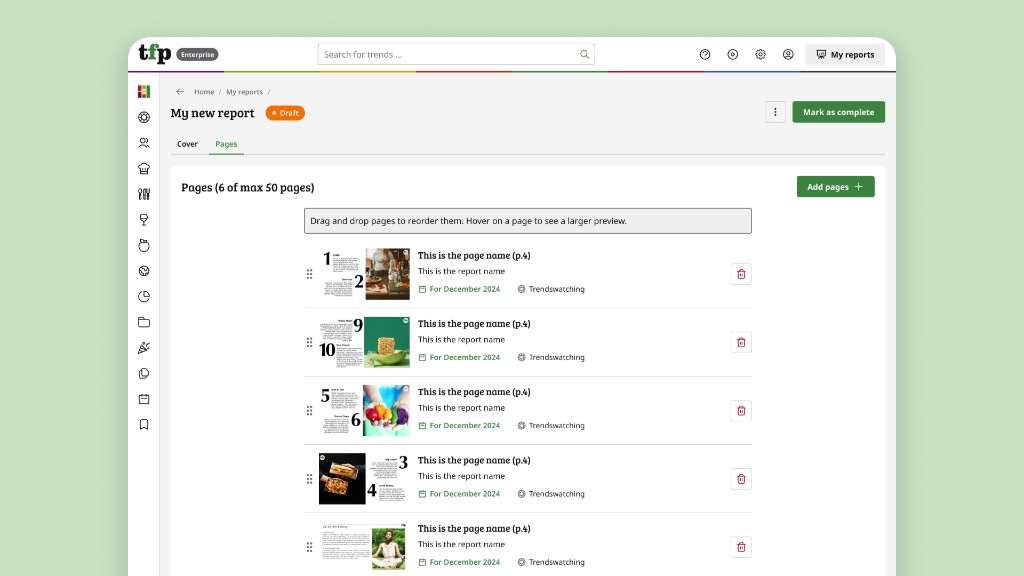Grab drag handle of page thumbnail 9 and 10
This screenshot has width=1024, height=576.
(310, 342)
